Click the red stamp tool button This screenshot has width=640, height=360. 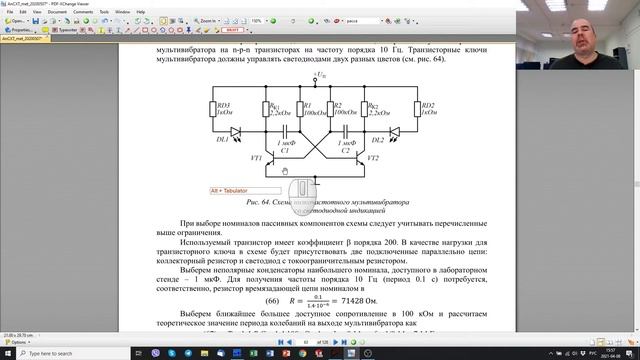pyautogui.click(x=232, y=30)
